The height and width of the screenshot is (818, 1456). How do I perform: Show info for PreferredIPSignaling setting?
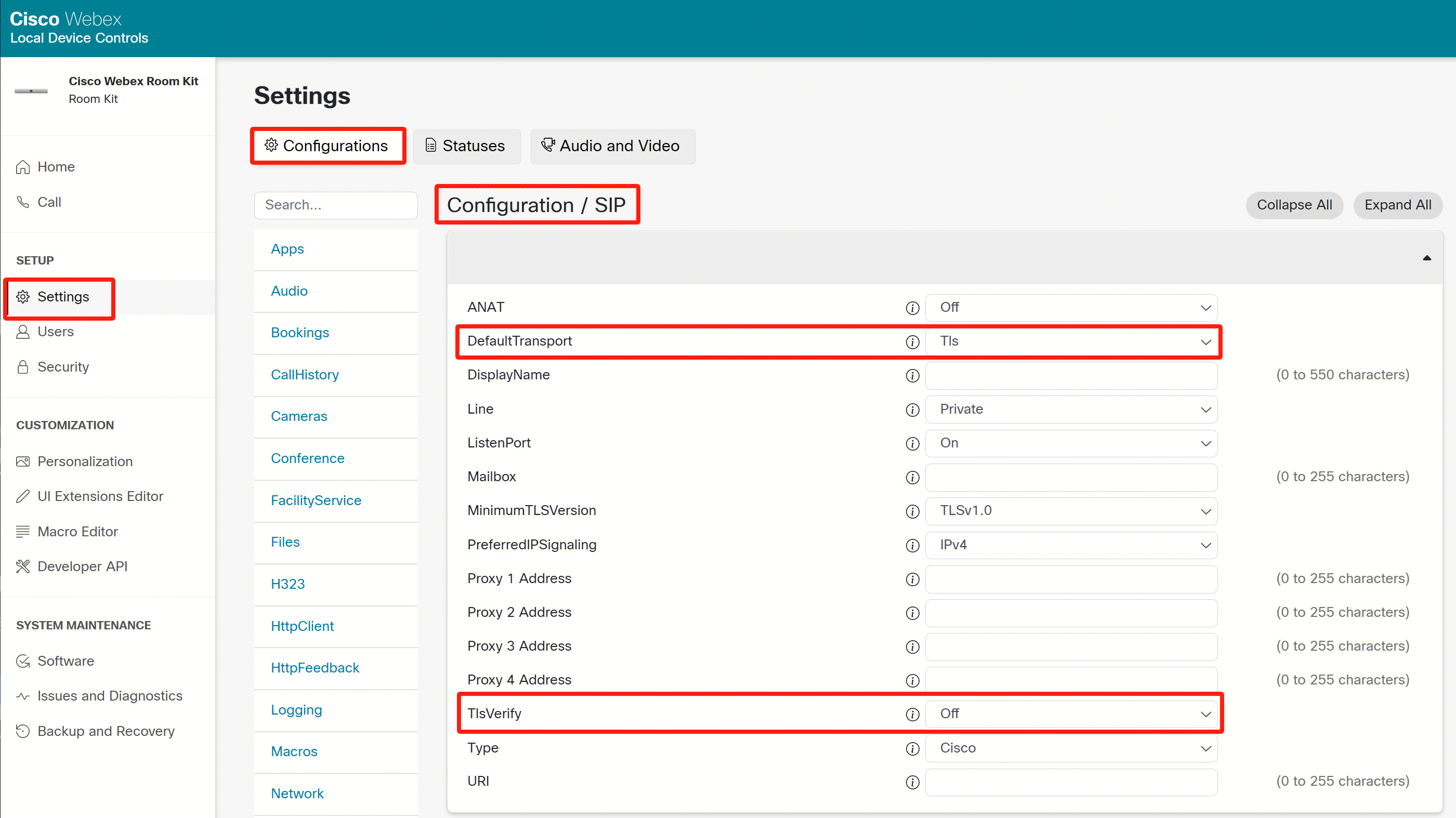coord(912,545)
